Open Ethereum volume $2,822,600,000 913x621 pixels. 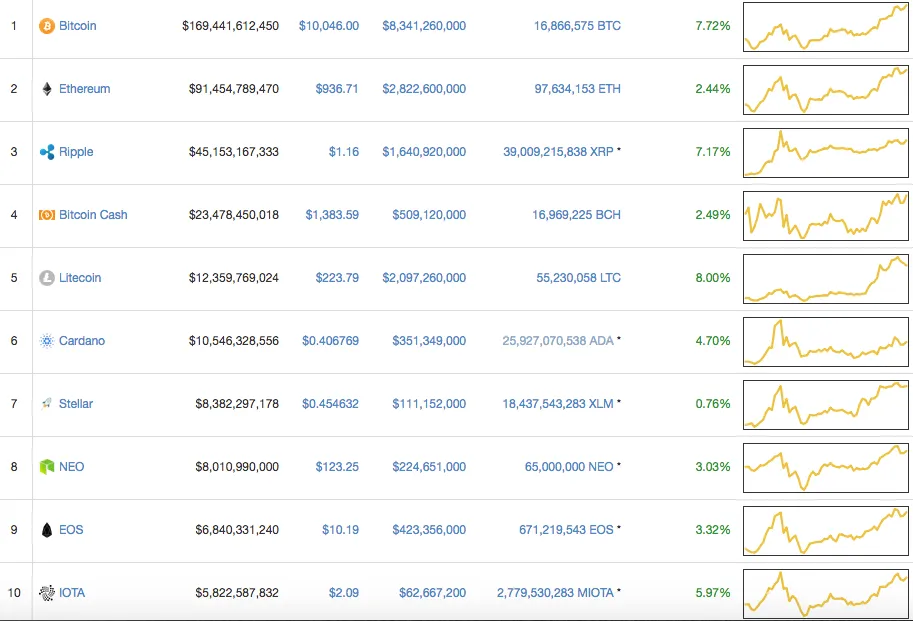424,88
